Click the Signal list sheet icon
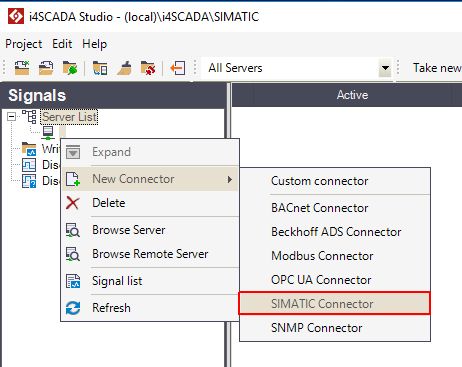462x367 pixels. point(73,281)
